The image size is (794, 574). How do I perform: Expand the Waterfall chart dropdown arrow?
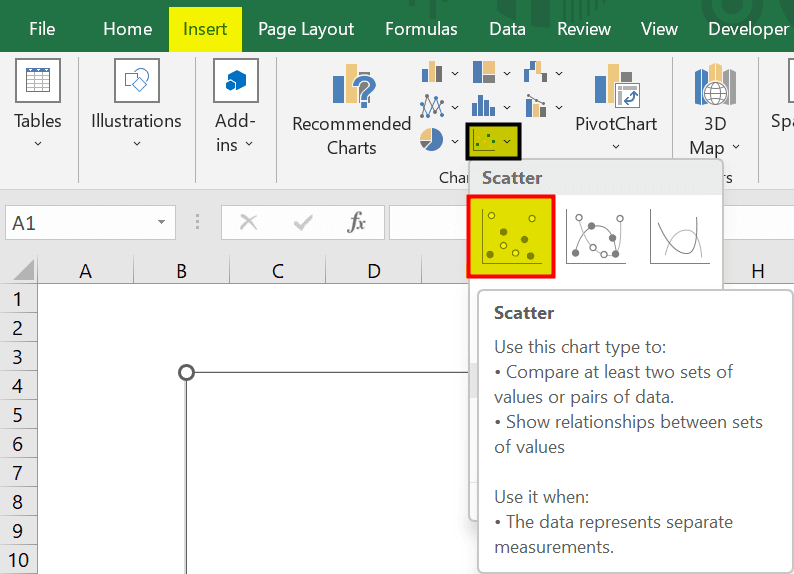coord(559,73)
